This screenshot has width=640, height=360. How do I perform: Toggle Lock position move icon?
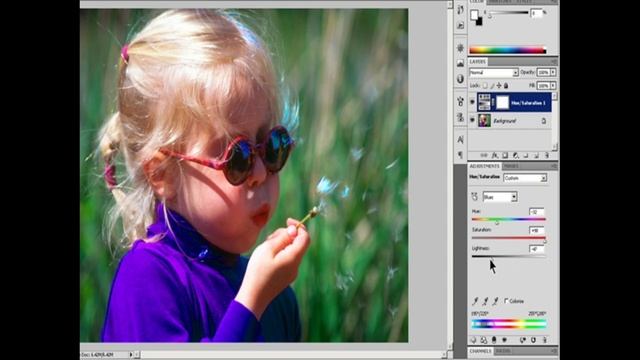pyautogui.click(x=499, y=86)
